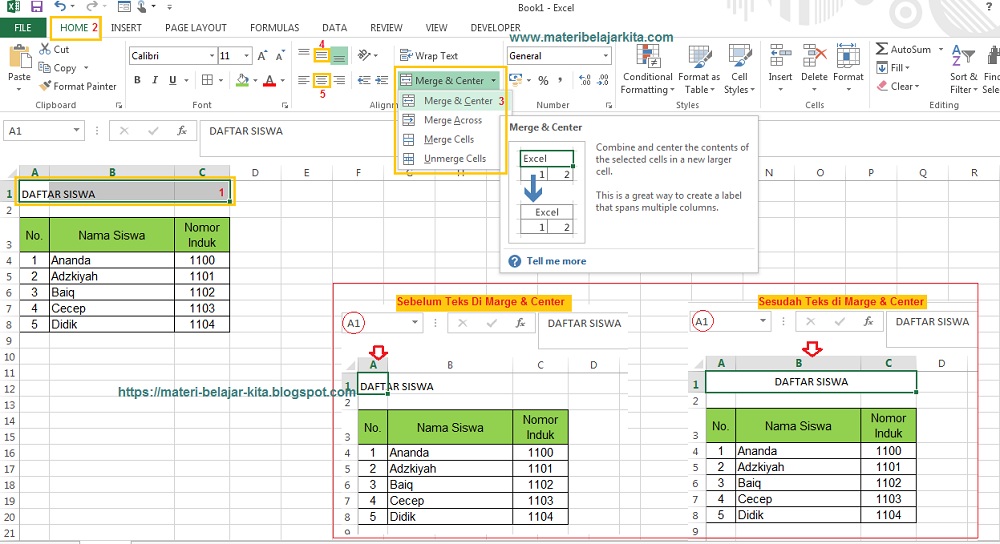Image resolution: width=1000 pixels, height=544 pixels.
Task: Toggle Underline formatting
Action: click(172, 80)
